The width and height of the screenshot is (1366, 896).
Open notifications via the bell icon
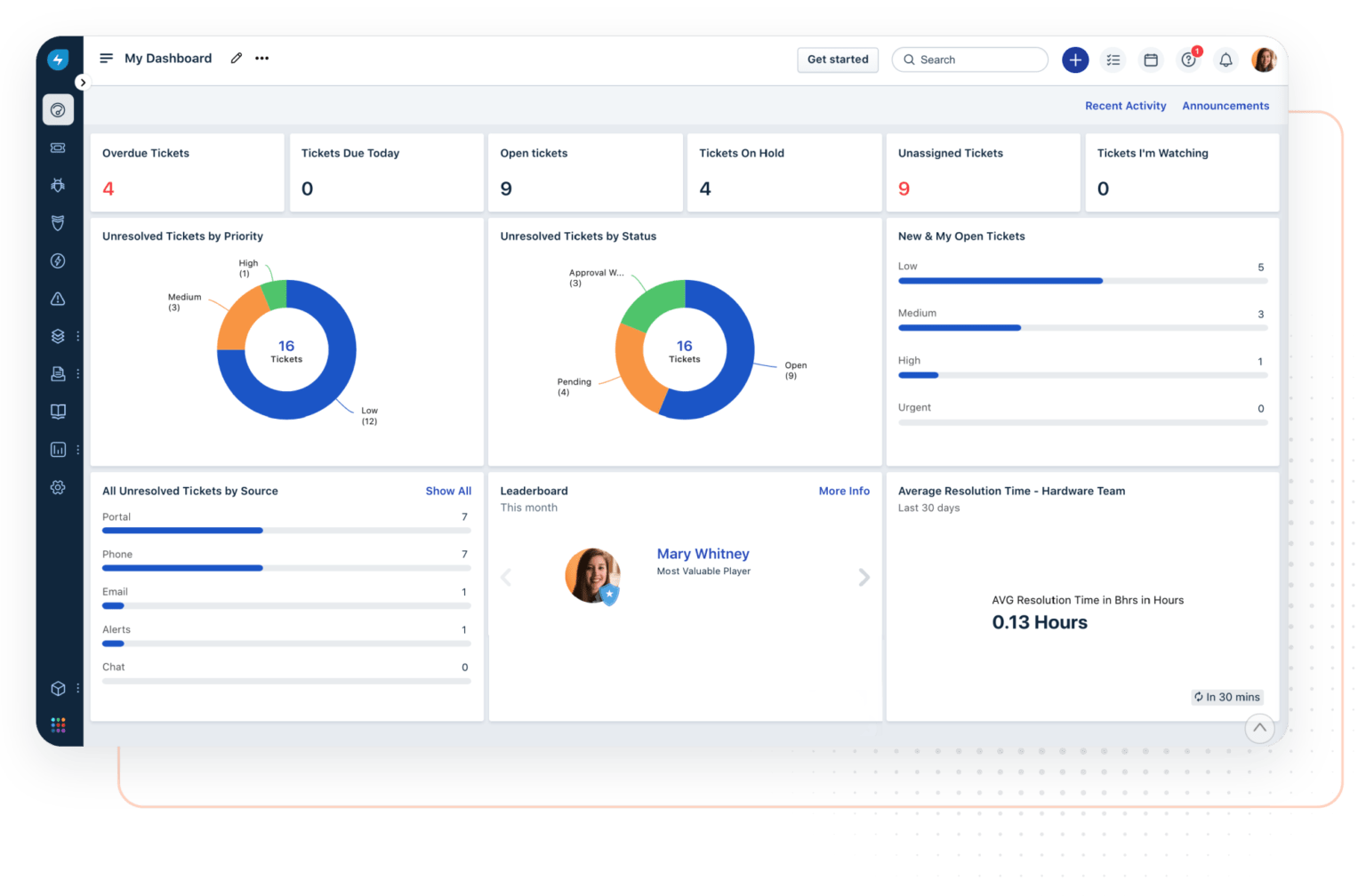coord(1226,60)
